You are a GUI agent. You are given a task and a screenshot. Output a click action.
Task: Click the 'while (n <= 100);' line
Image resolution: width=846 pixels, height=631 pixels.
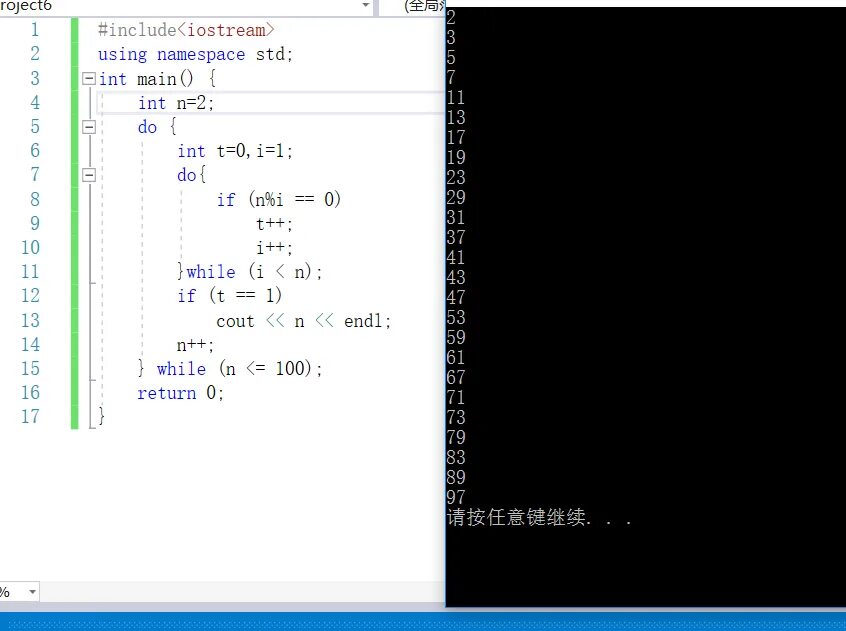[239, 369]
